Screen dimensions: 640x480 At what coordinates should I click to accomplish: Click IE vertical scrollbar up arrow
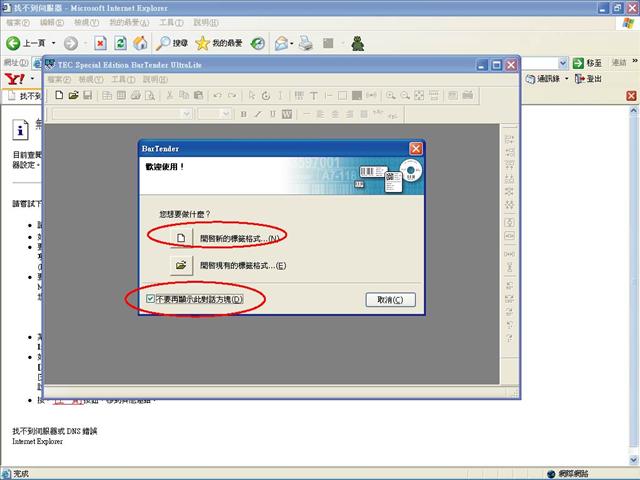633,110
